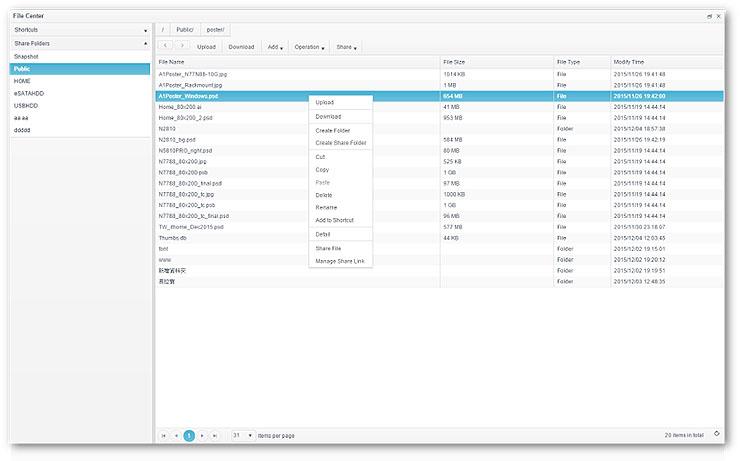The height and width of the screenshot is (461, 740).
Task: Expand the Shortcuts panel
Action: [x=145, y=31]
